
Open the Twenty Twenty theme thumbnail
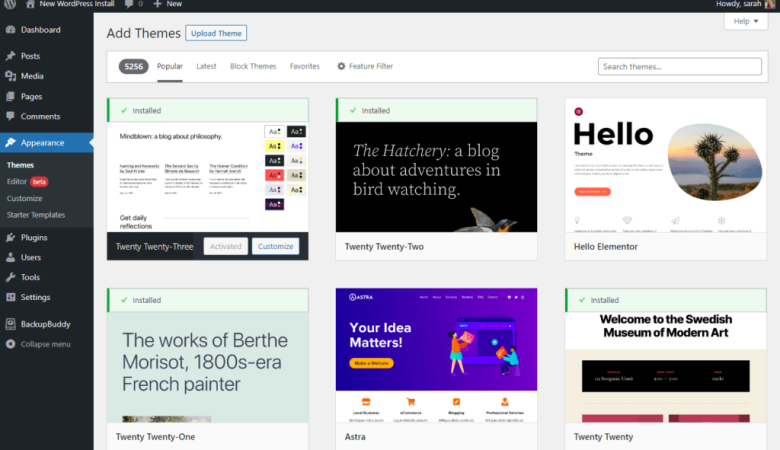click(666, 367)
